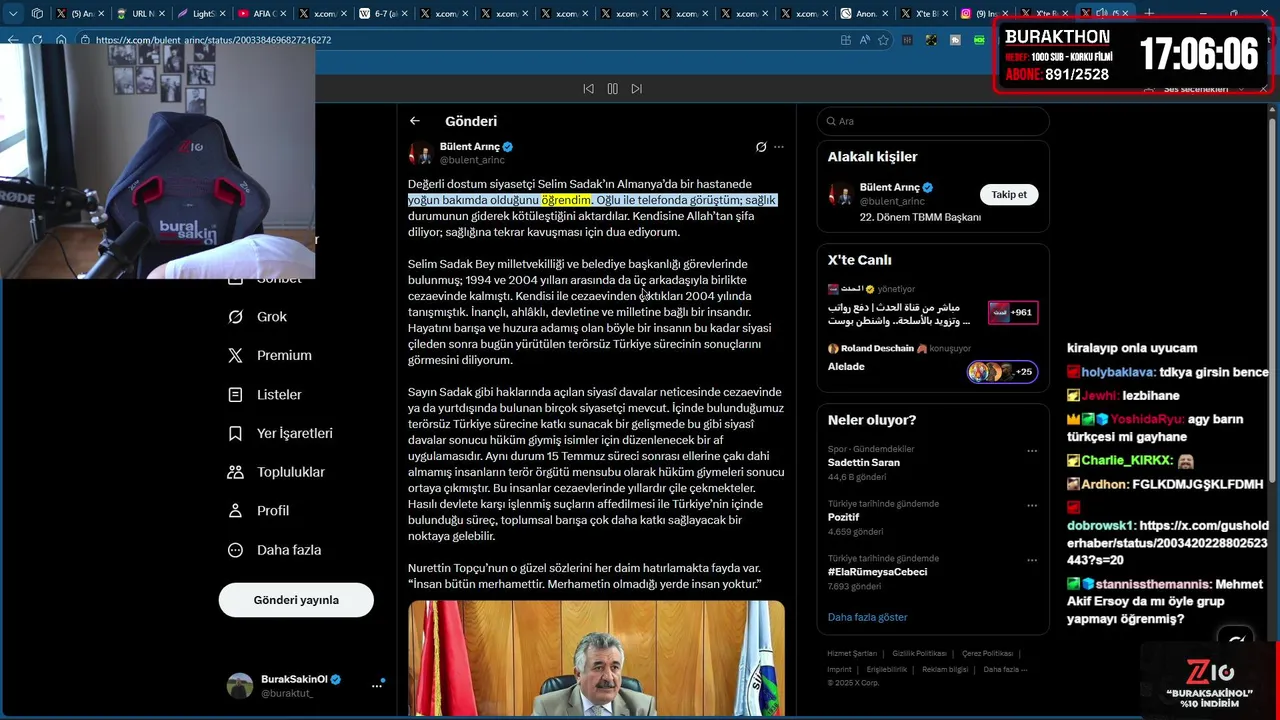This screenshot has height=720, width=1280.
Task: Pause the read-aloud playback
Action: (612, 89)
